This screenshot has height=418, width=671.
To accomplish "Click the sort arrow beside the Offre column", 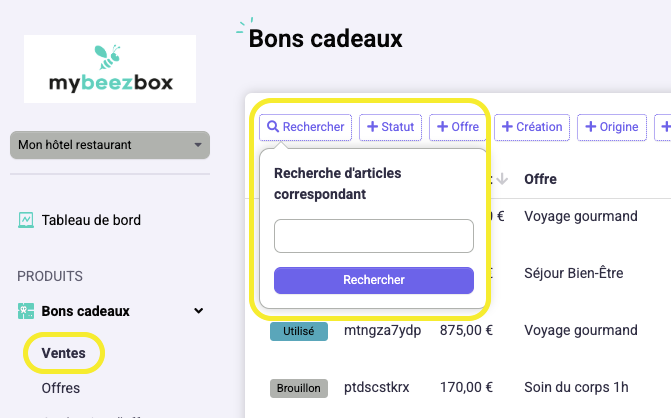I will [x=503, y=179].
